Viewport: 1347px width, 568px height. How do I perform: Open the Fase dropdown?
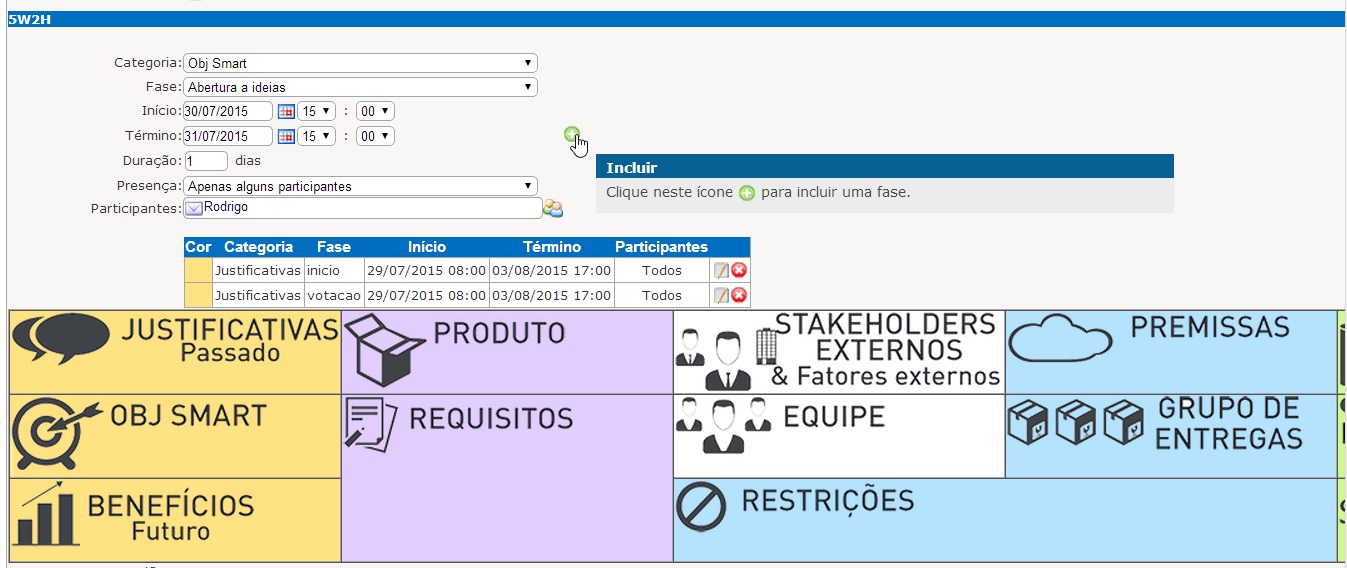click(x=360, y=87)
